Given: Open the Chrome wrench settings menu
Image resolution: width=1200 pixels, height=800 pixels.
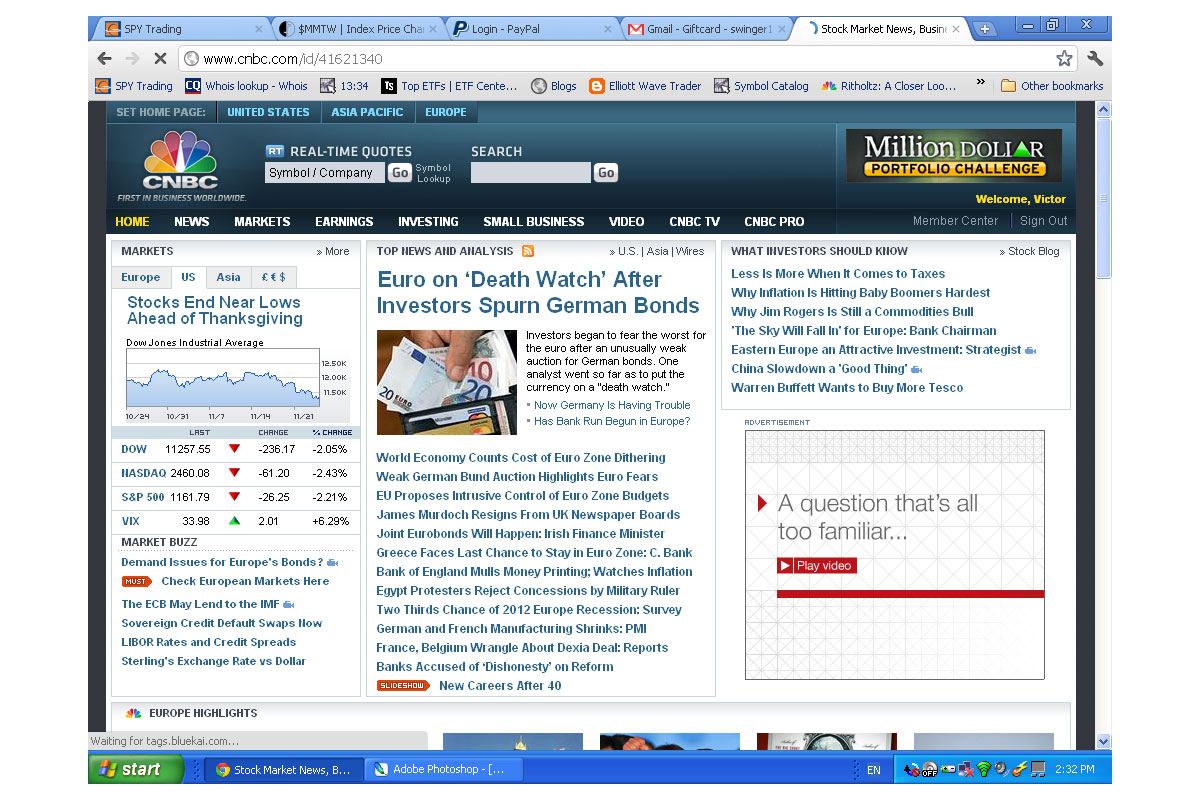Looking at the screenshot, I should pyautogui.click(x=1094, y=58).
